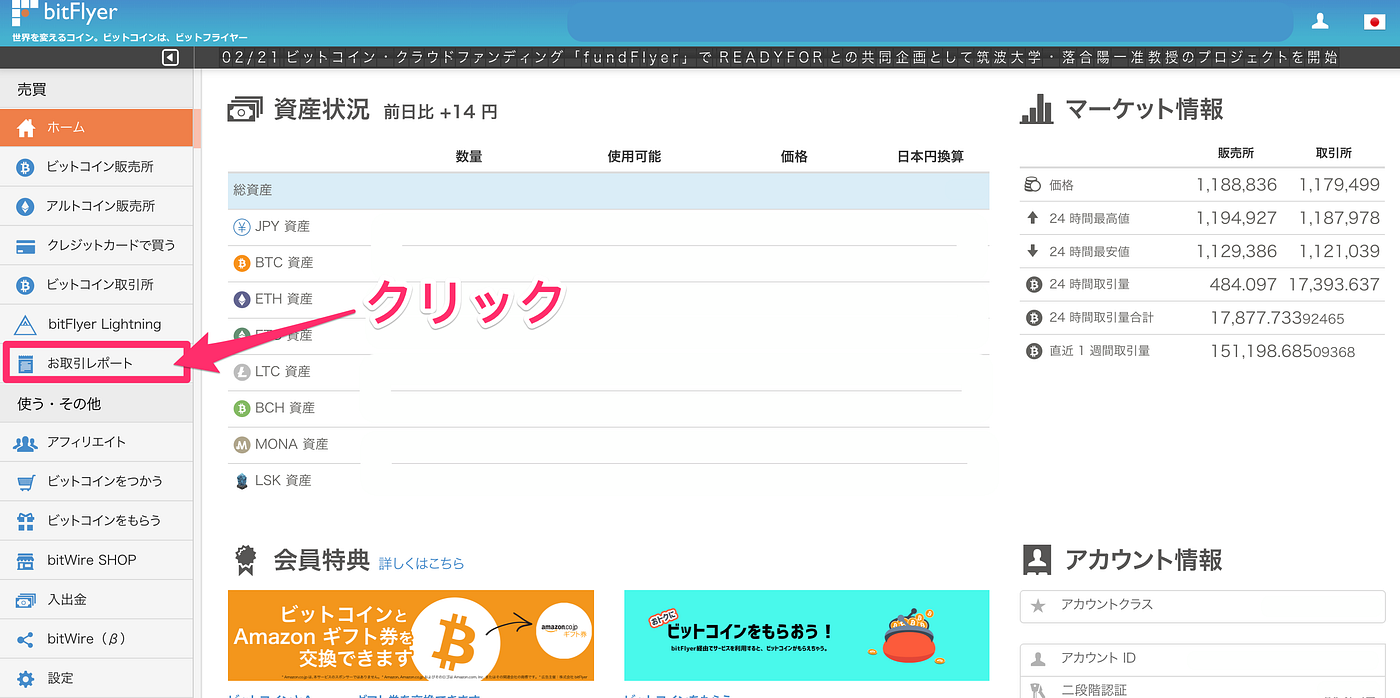The image size is (1400, 698).
Task: Click the お取引レポート report icon
Action: click(x=26, y=364)
